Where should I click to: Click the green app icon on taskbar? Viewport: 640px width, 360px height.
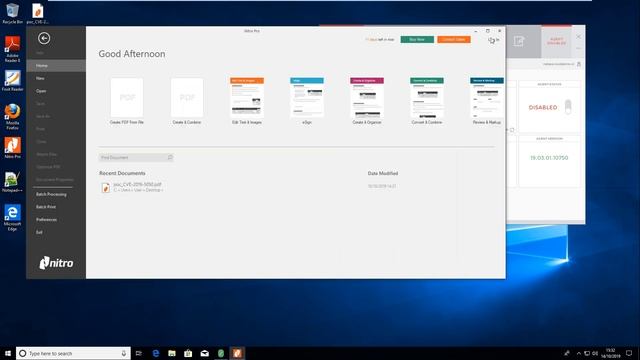click(x=221, y=353)
